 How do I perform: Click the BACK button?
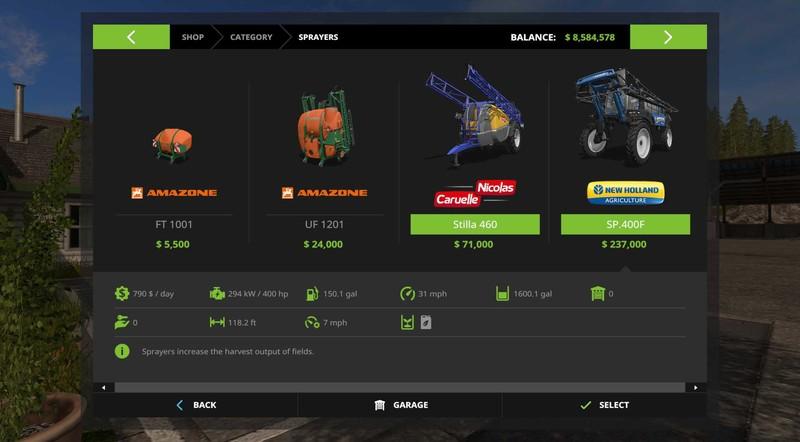pyautogui.click(x=196, y=405)
